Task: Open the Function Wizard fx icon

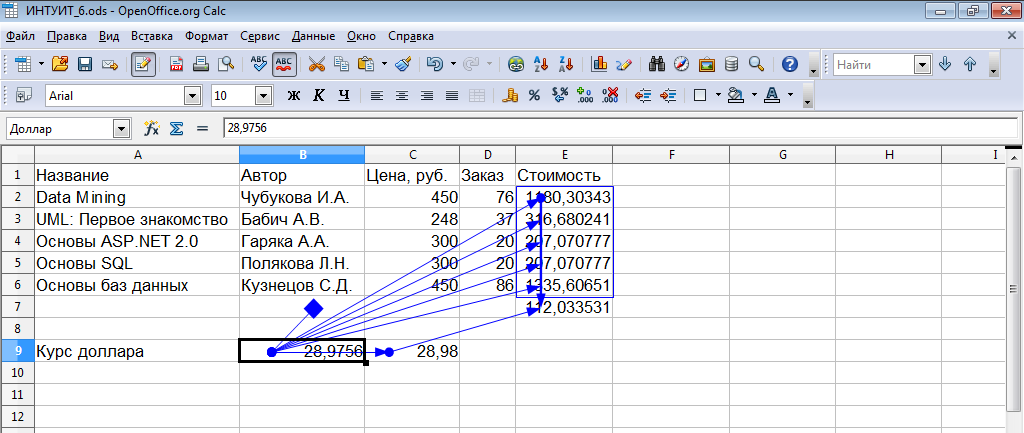Action: [152, 129]
